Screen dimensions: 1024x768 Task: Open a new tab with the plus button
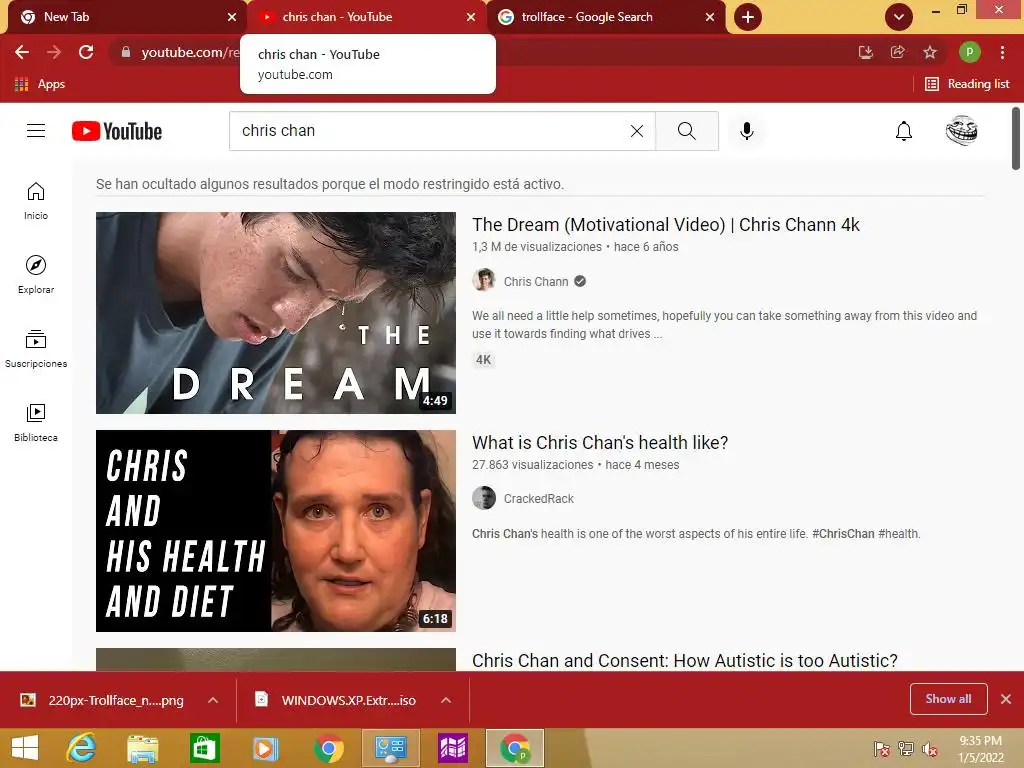click(x=748, y=17)
